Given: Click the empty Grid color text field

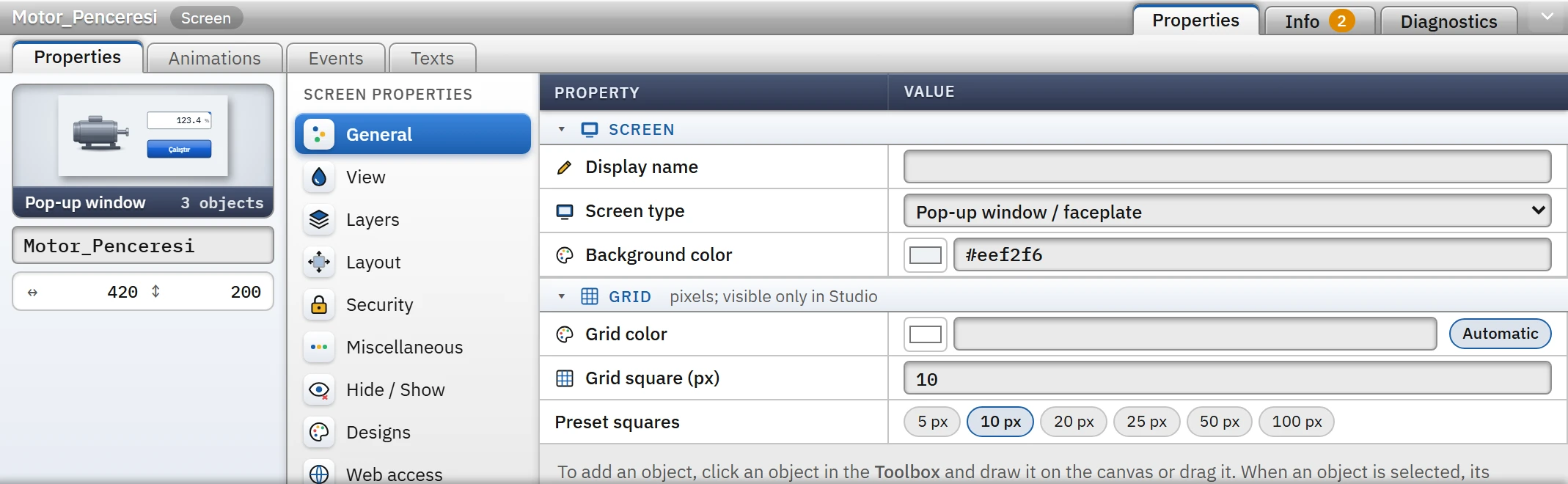Looking at the screenshot, I should (x=1195, y=334).
